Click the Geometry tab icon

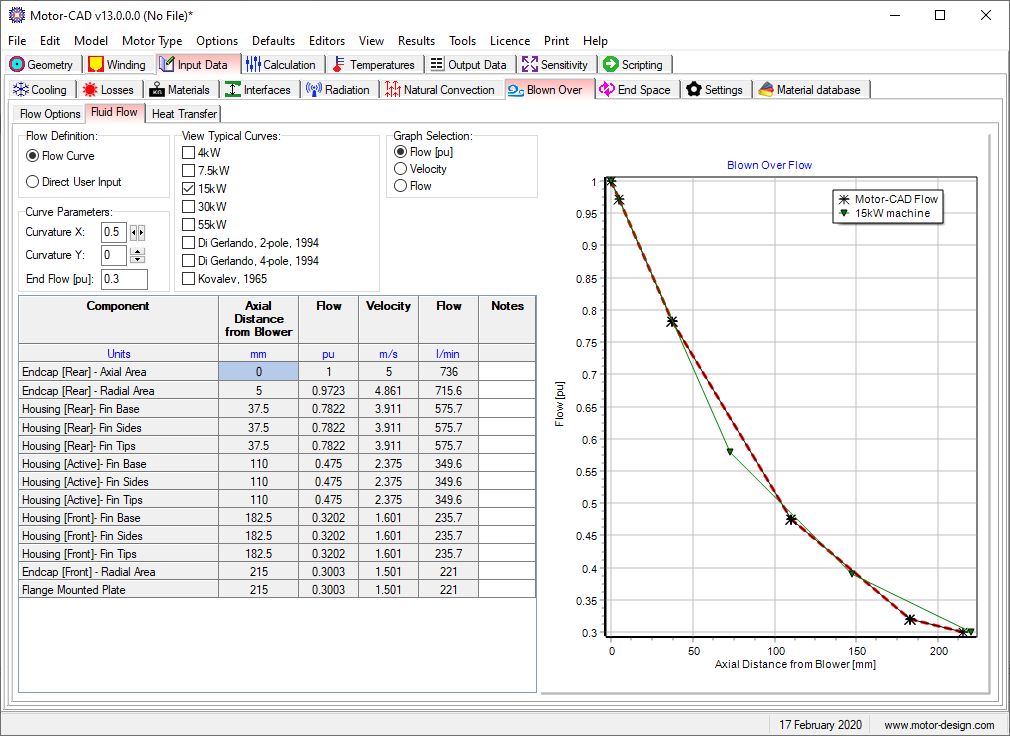tap(17, 65)
